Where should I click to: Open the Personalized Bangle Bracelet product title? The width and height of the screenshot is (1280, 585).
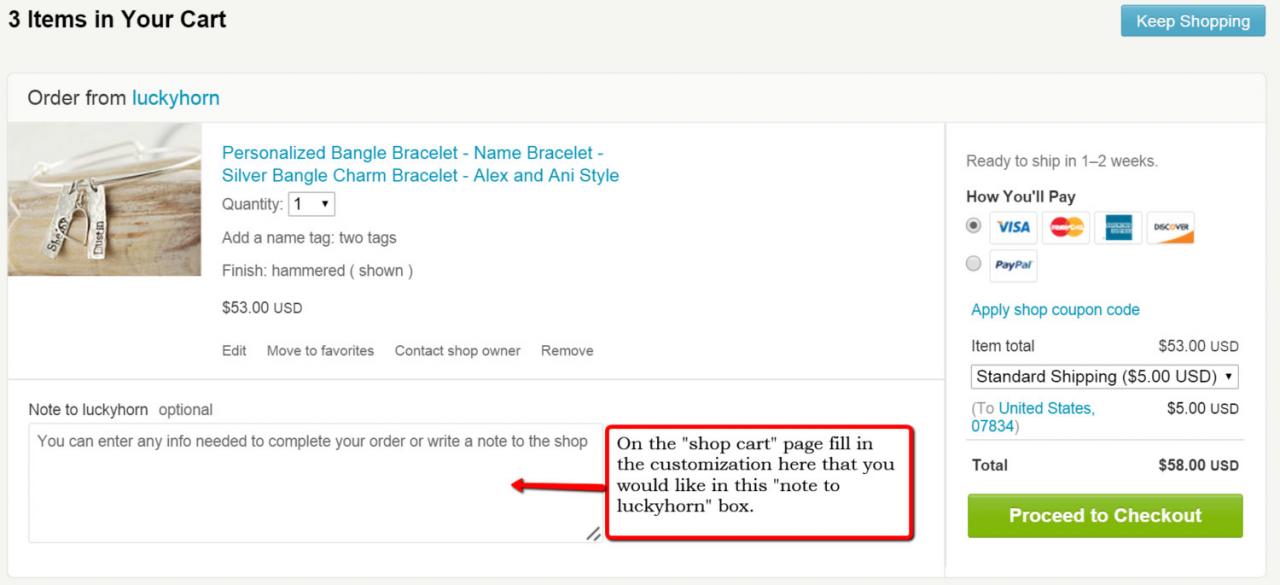[420, 164]
